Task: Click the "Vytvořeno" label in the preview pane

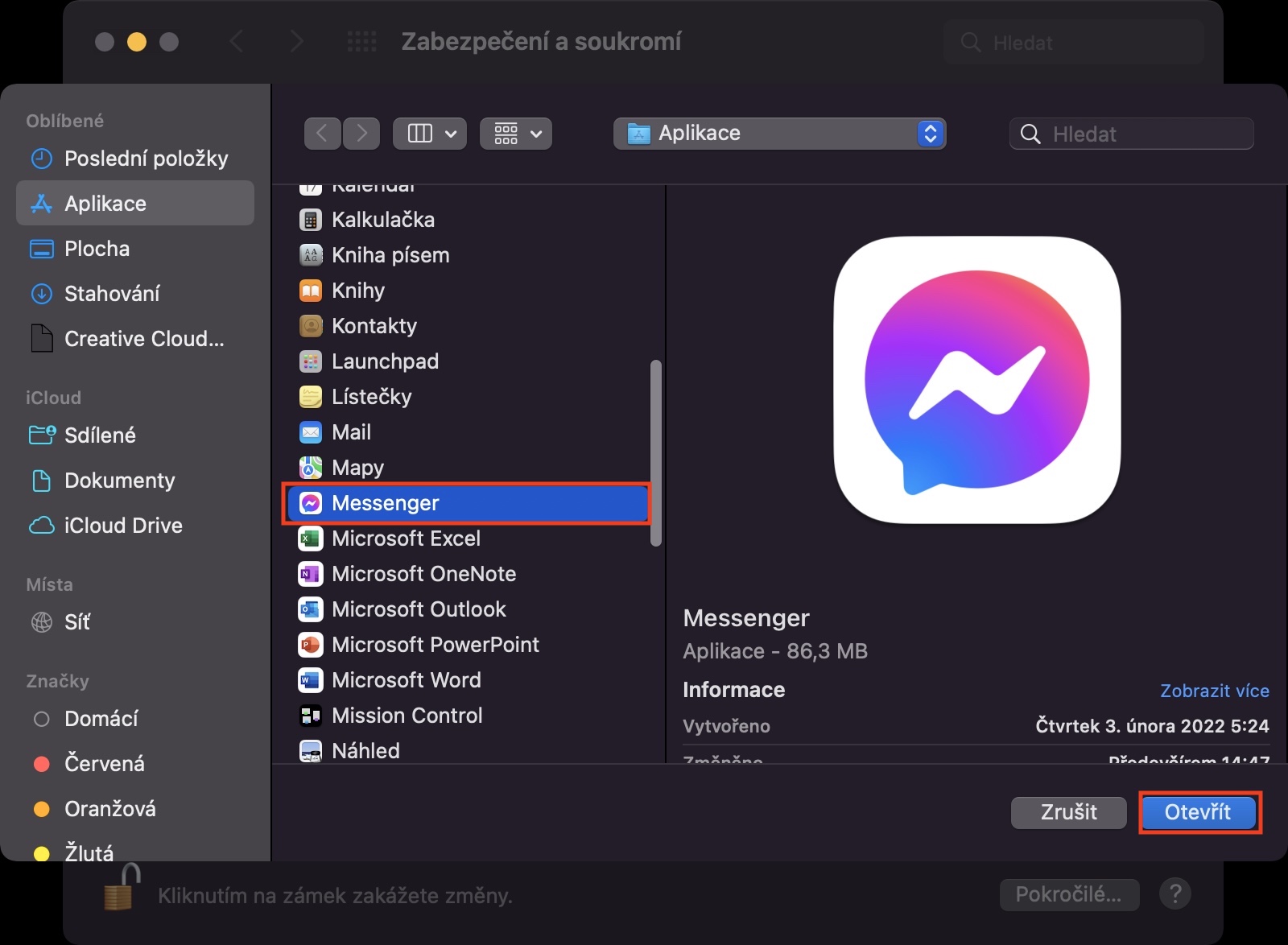Action: pyautogui.click(x=726, y=726)
